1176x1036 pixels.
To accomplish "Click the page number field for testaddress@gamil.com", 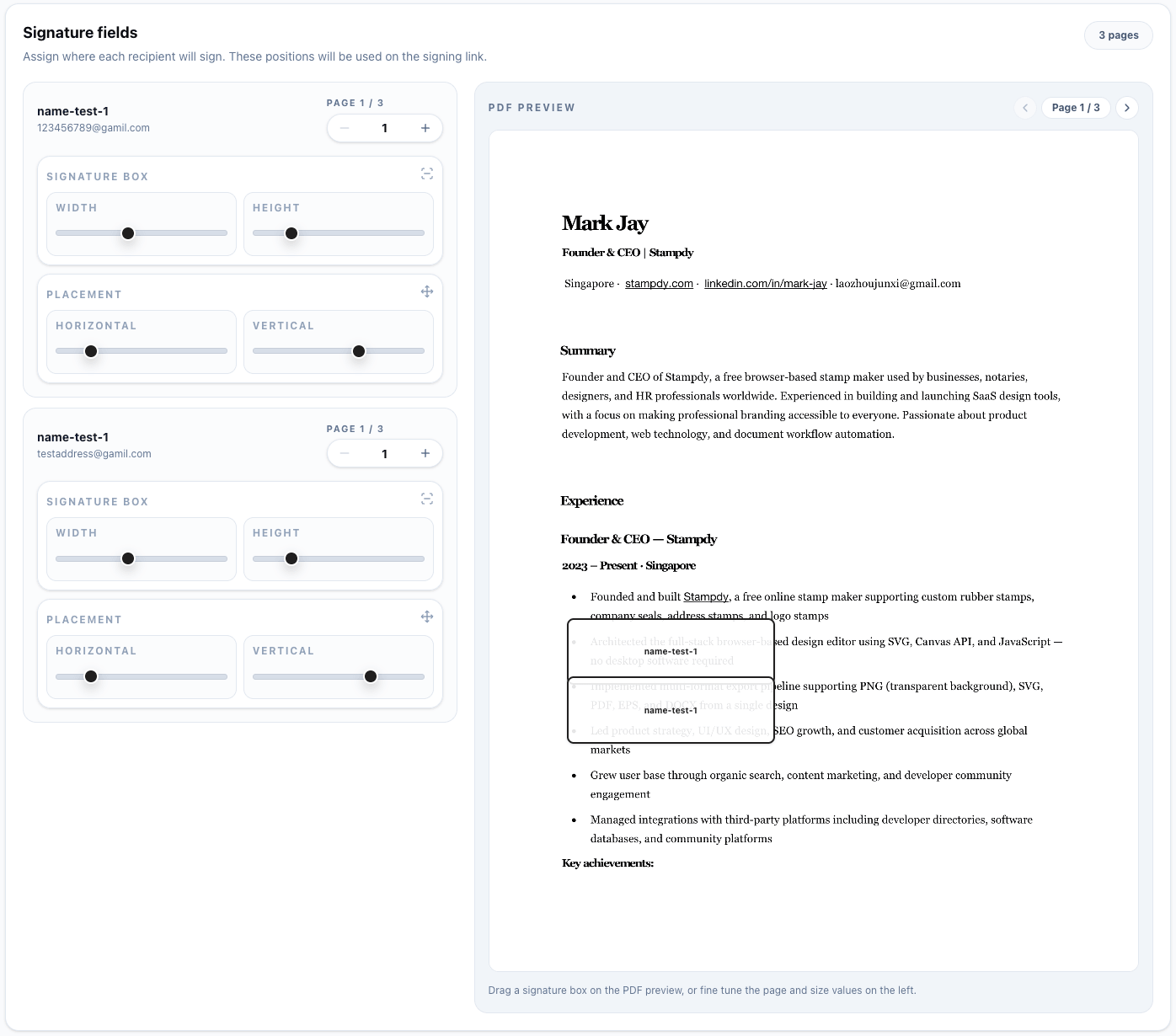I will point(385,453).
